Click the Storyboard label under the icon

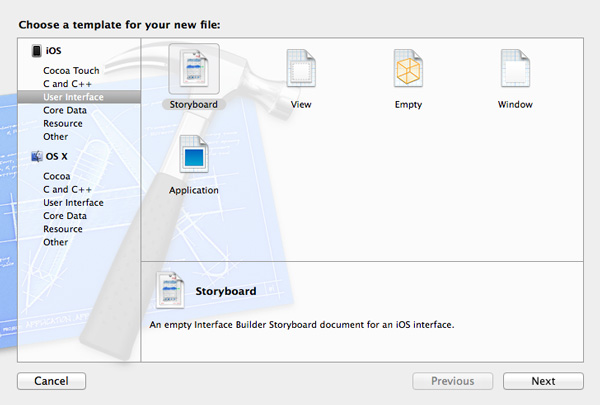[x=194, y=105]
